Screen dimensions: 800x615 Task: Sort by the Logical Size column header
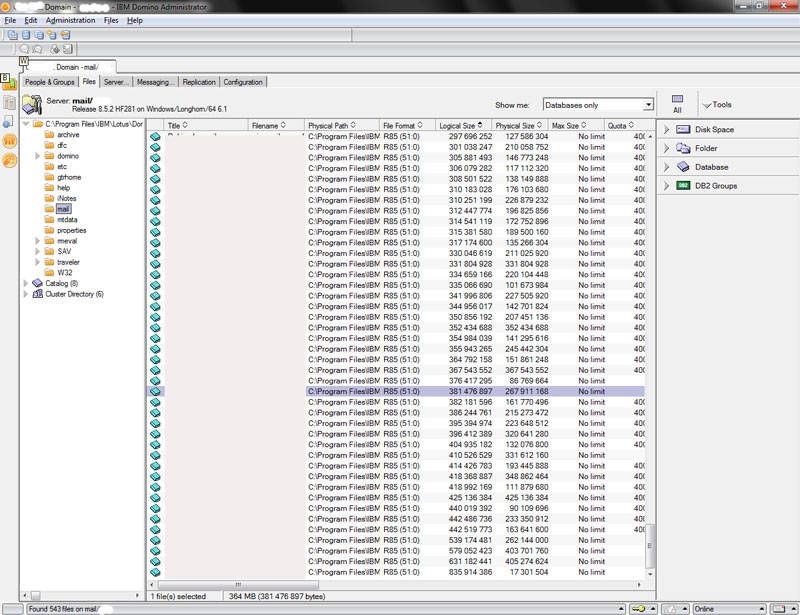point(463,126)
